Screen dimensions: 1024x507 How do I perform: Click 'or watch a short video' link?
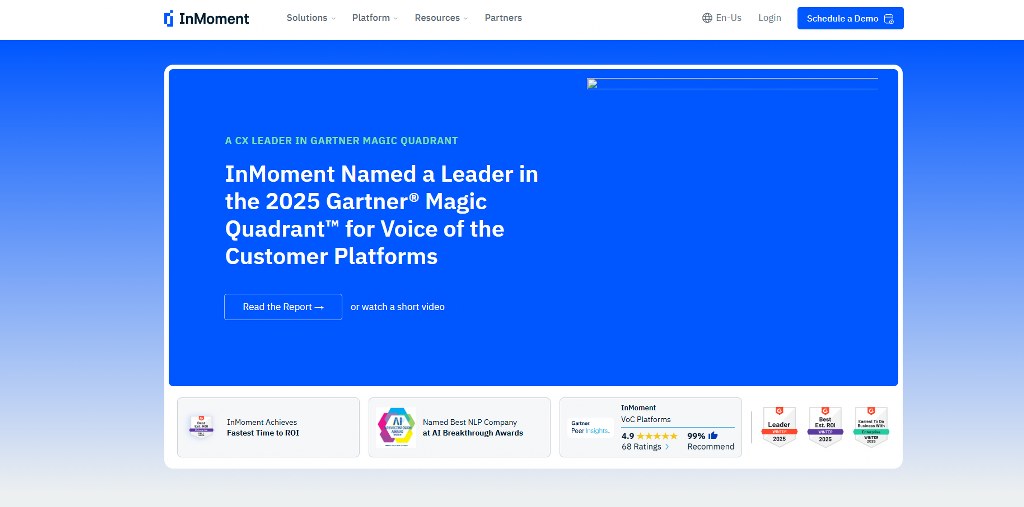click(398, 307)
